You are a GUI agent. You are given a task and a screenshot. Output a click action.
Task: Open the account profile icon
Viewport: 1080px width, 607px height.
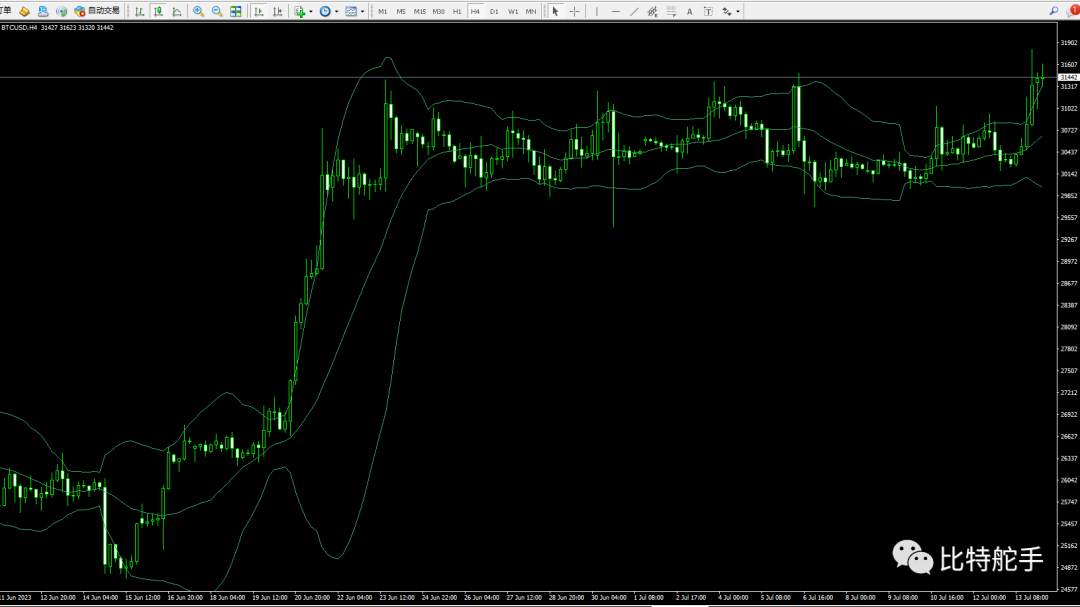[43, 11]
